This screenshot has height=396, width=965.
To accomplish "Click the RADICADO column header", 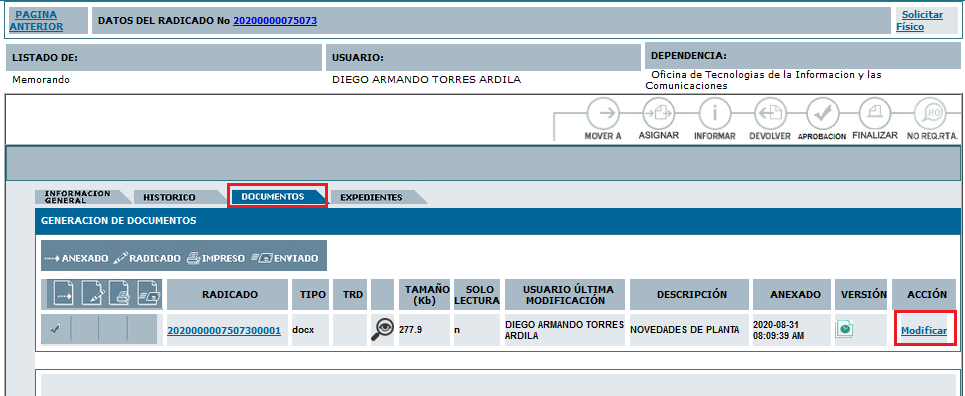I will point(227,294).
